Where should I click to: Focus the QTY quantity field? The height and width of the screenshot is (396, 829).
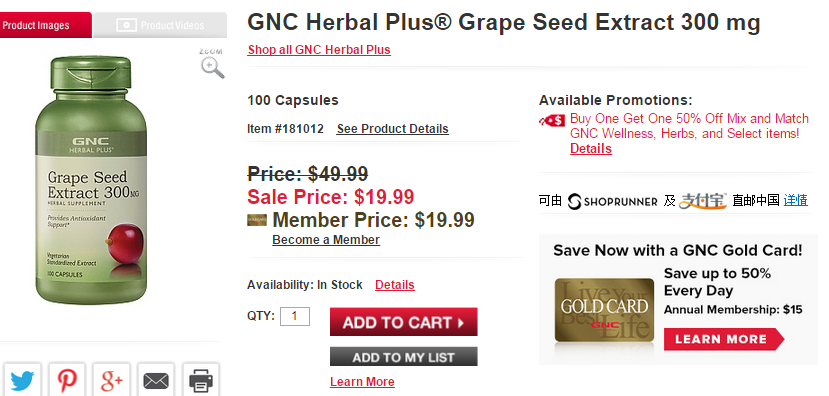pos(294,317)
